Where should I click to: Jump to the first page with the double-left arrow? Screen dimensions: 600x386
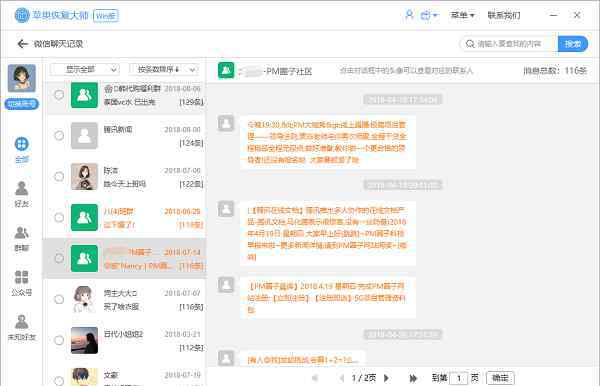315,378
